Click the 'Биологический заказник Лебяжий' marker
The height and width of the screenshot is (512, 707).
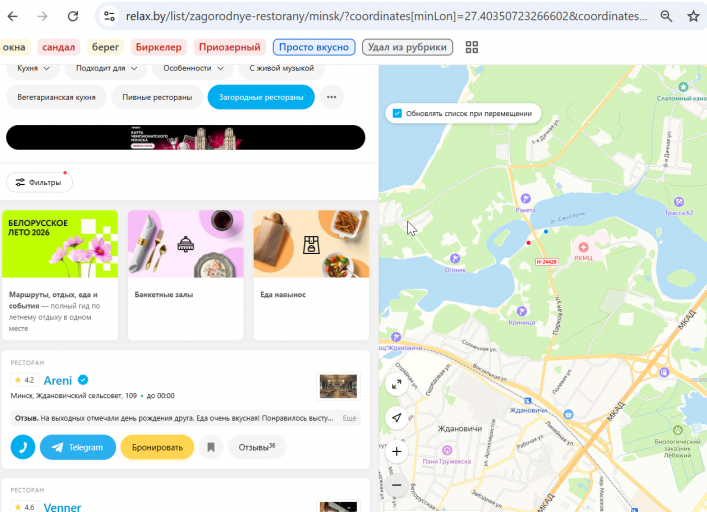click(677, 430)
